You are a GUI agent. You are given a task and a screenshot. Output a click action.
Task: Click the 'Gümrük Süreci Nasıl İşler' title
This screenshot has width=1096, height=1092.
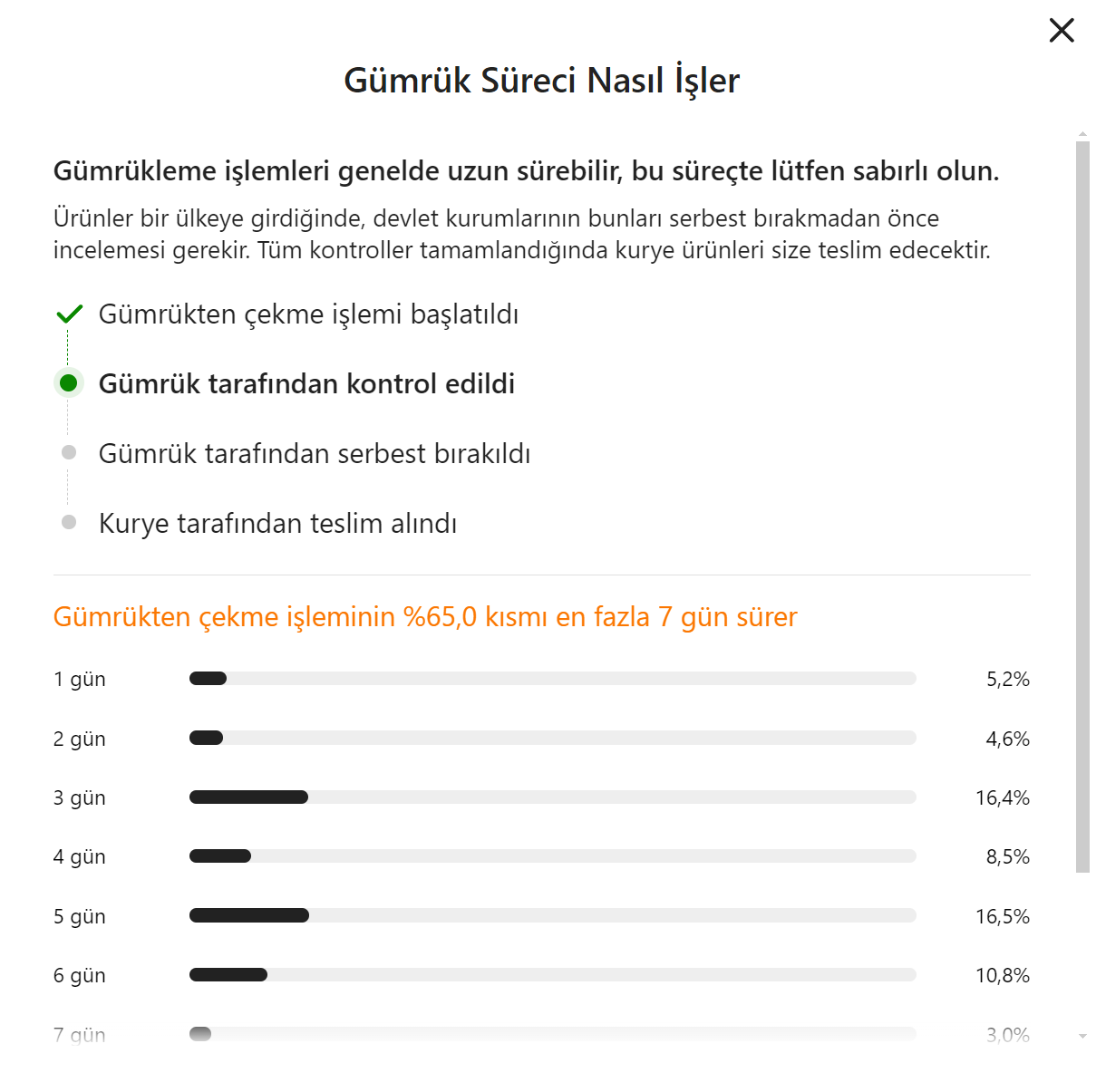(x=541, y=81)
